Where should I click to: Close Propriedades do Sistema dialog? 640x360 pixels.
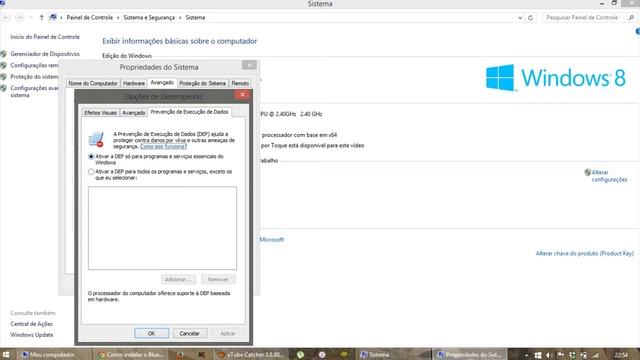point(249,65)
